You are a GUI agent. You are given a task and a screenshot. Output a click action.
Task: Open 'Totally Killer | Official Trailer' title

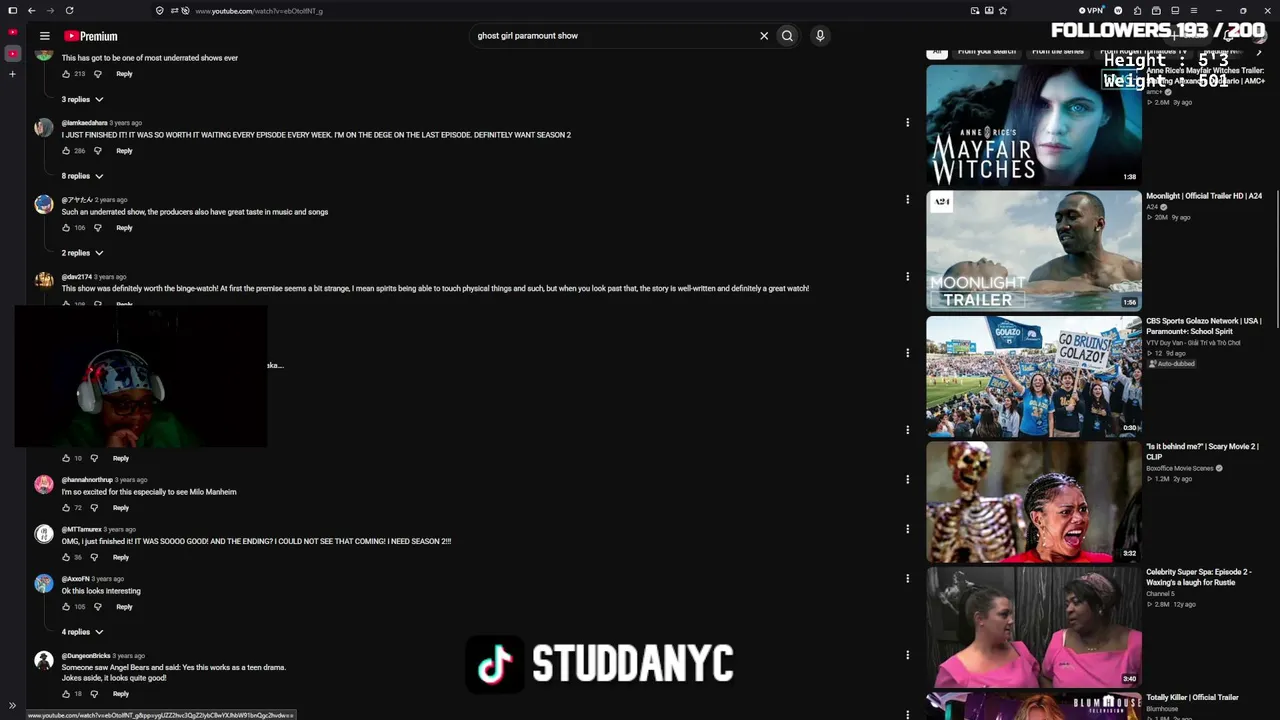1192,698
